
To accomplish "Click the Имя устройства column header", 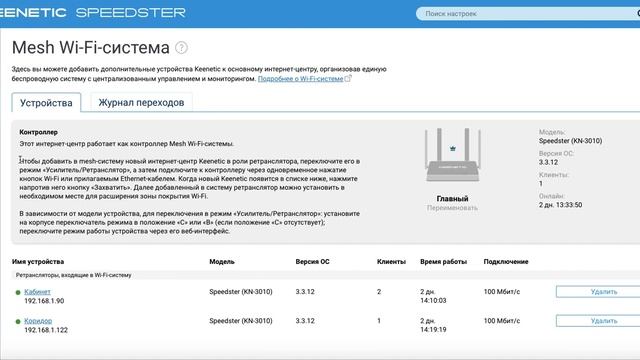I will [38, 262].
